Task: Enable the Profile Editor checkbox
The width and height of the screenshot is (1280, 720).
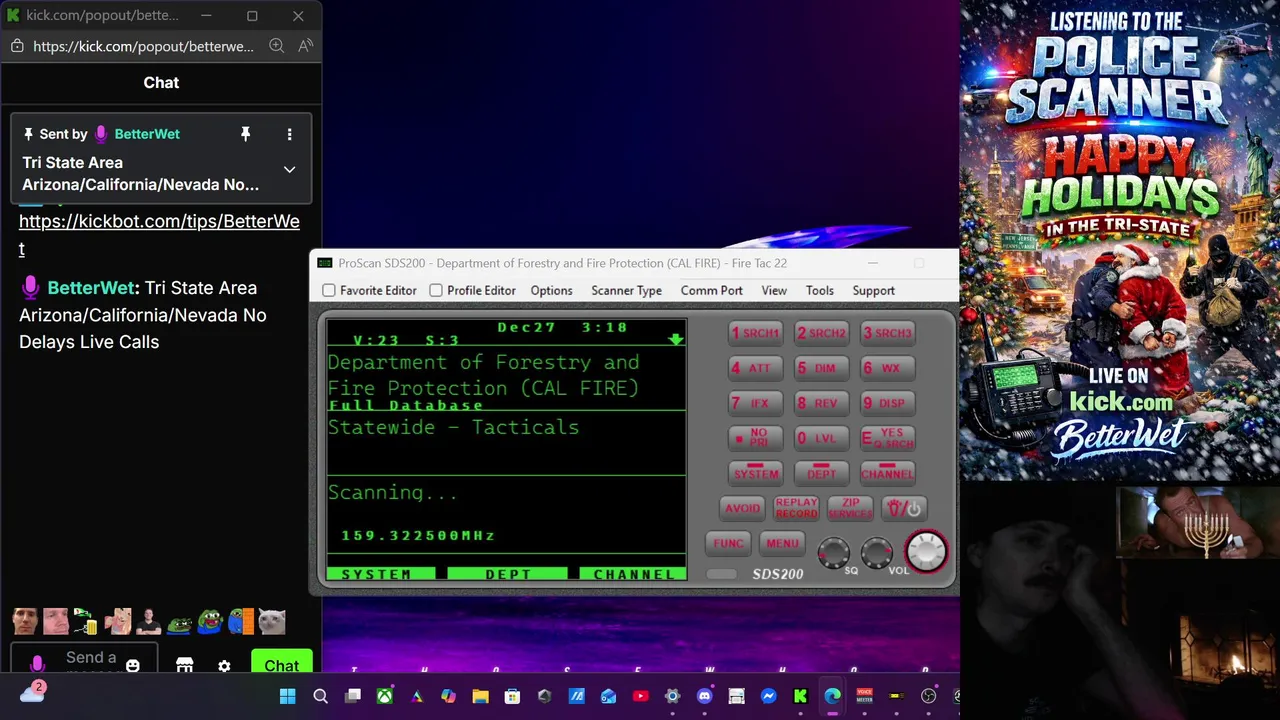Action: pos(436,290)
